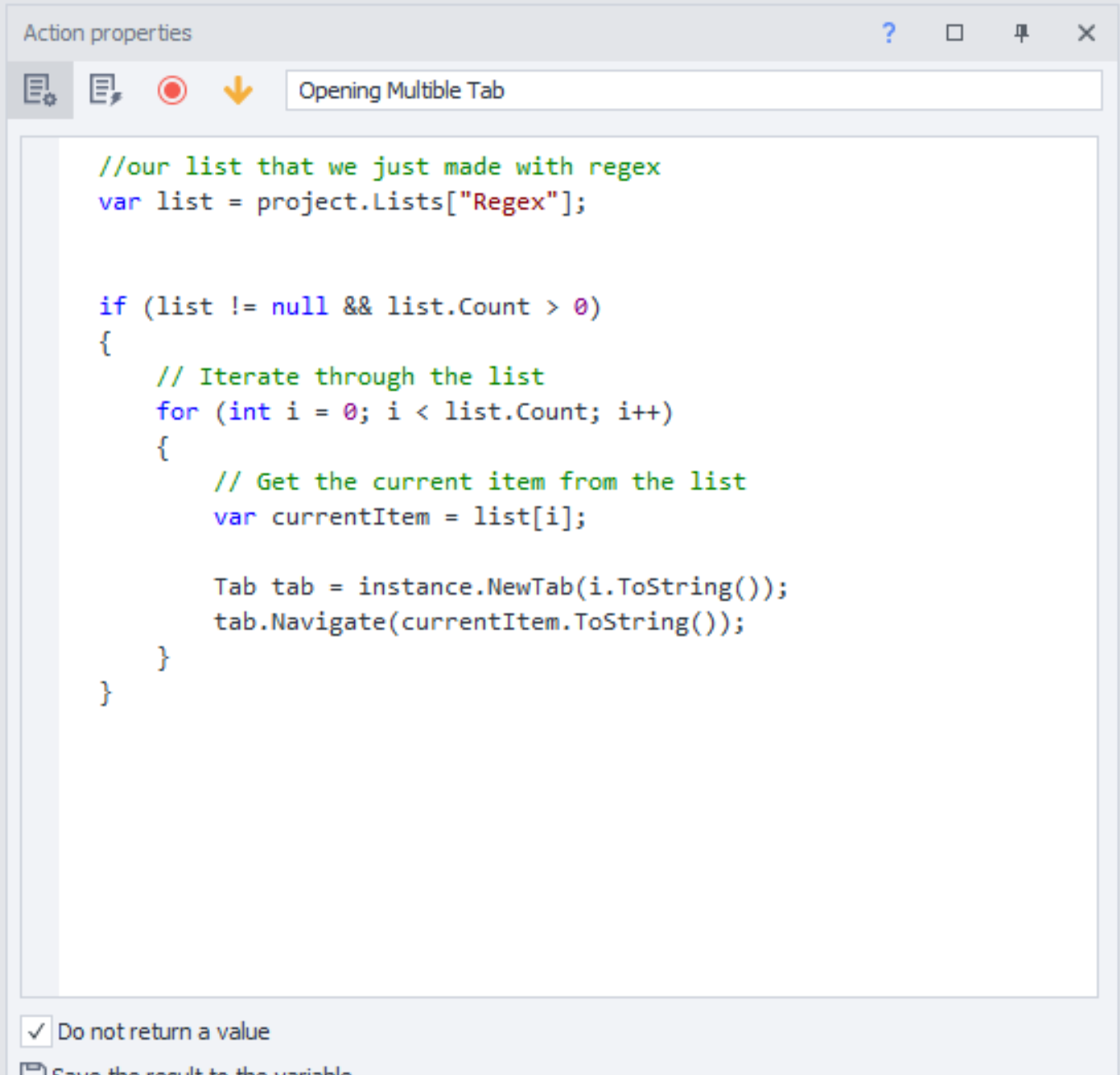Maximize the Action properties window
Screen dimensions: 1120x1075
[x=954, y=33]
